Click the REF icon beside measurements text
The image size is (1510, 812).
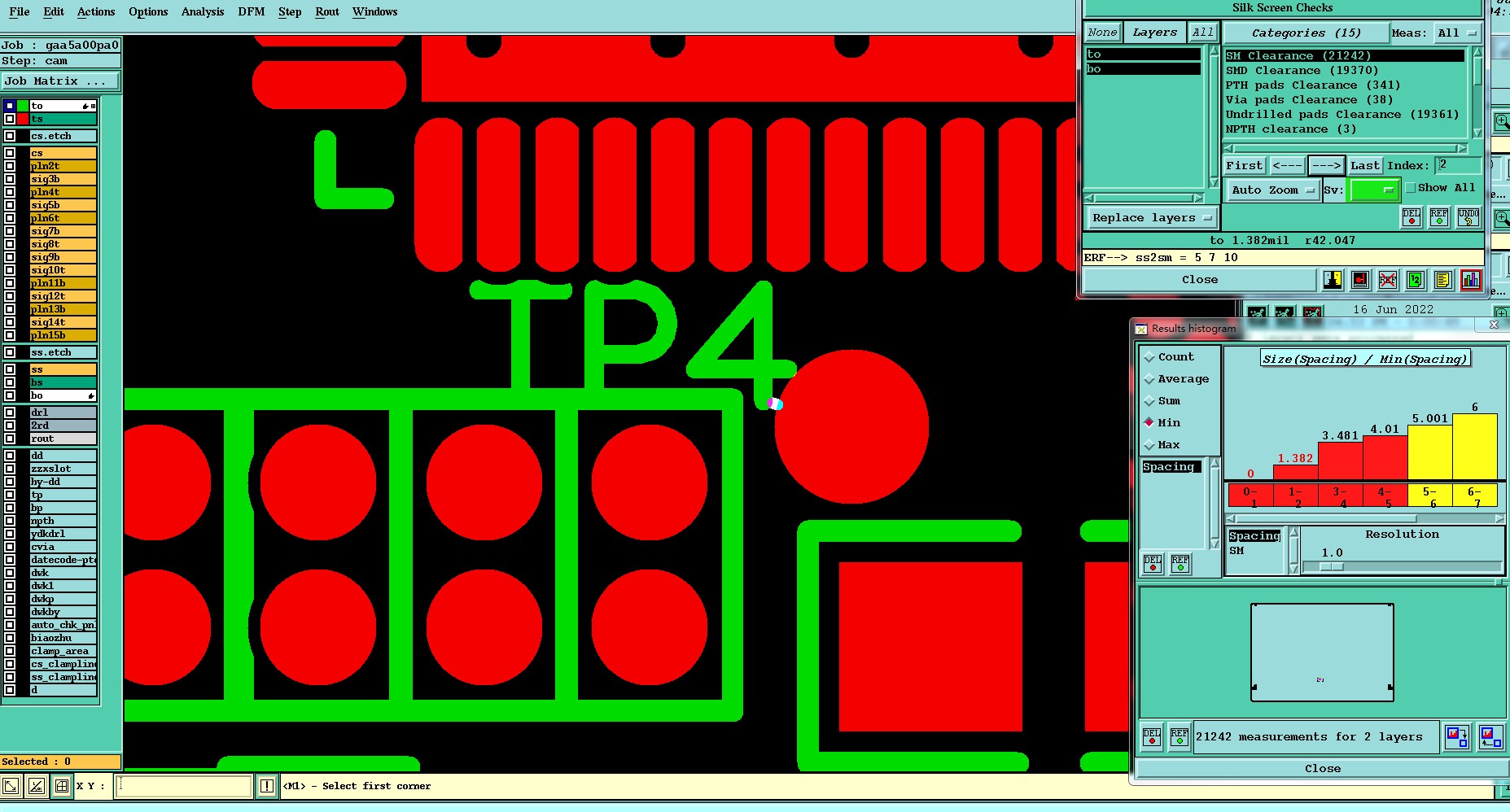[x=1180, y=737]
